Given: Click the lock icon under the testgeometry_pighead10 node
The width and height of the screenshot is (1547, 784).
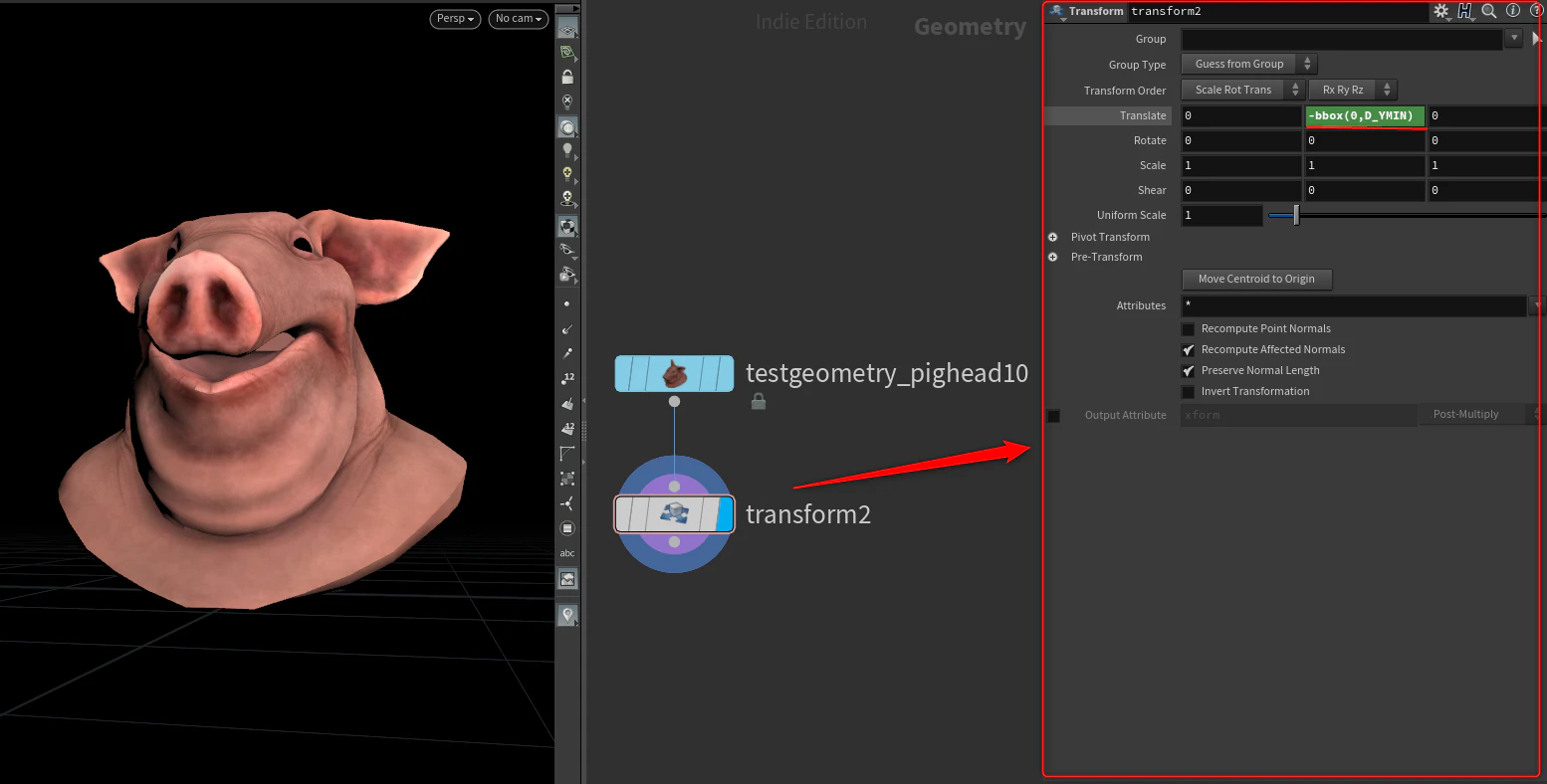Looking at the screenshot, I should (759, 402).
